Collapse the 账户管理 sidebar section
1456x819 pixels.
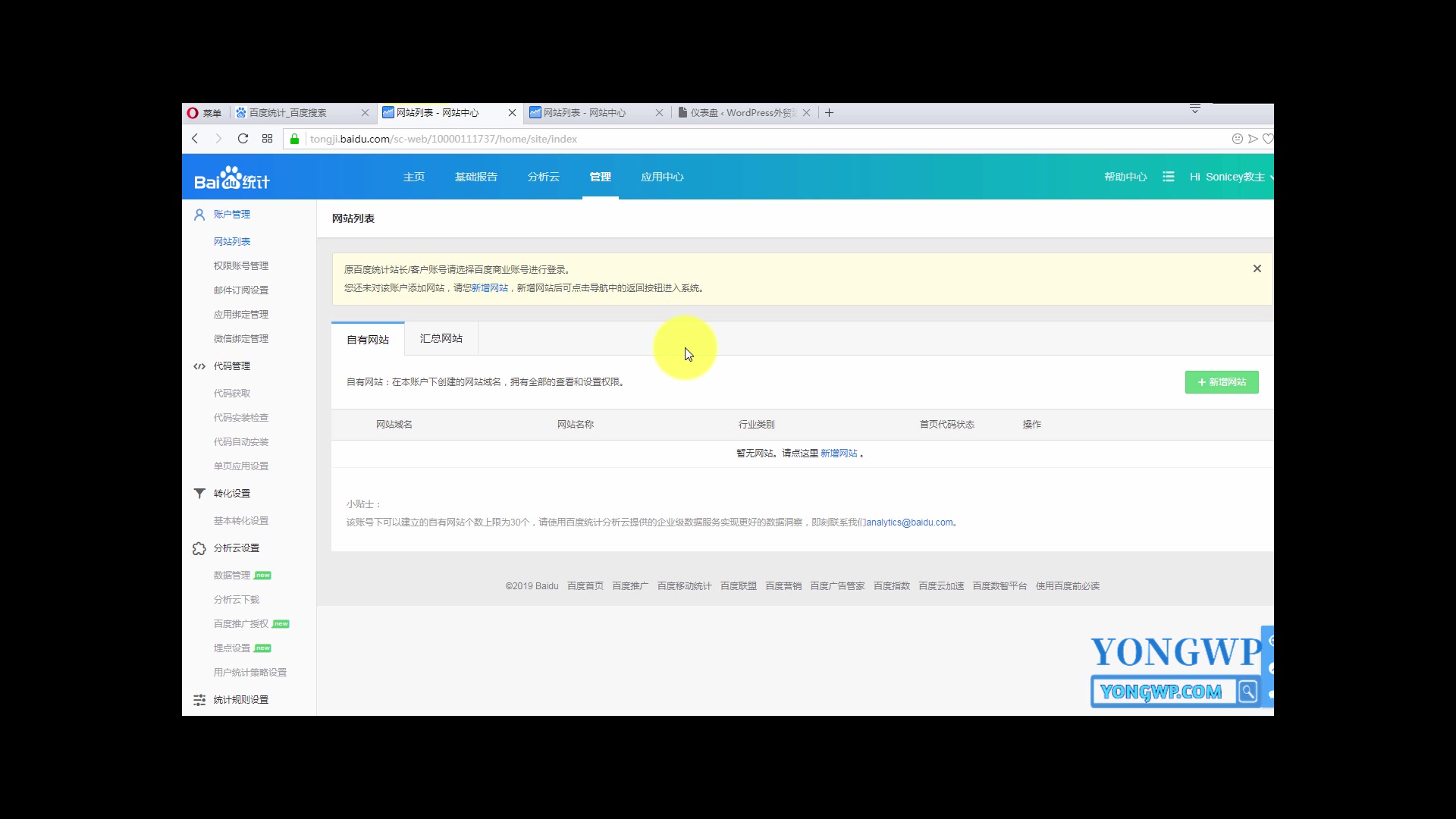232,215
